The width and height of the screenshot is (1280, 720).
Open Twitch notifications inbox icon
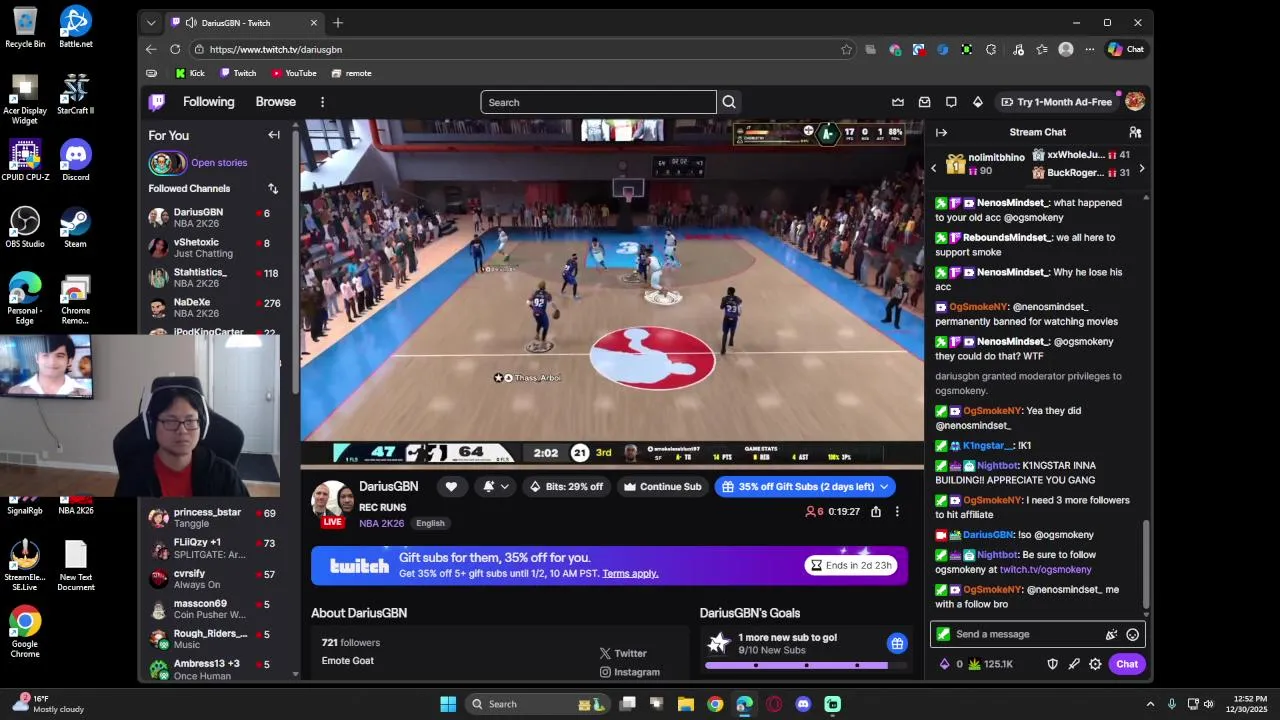[924, 102]
